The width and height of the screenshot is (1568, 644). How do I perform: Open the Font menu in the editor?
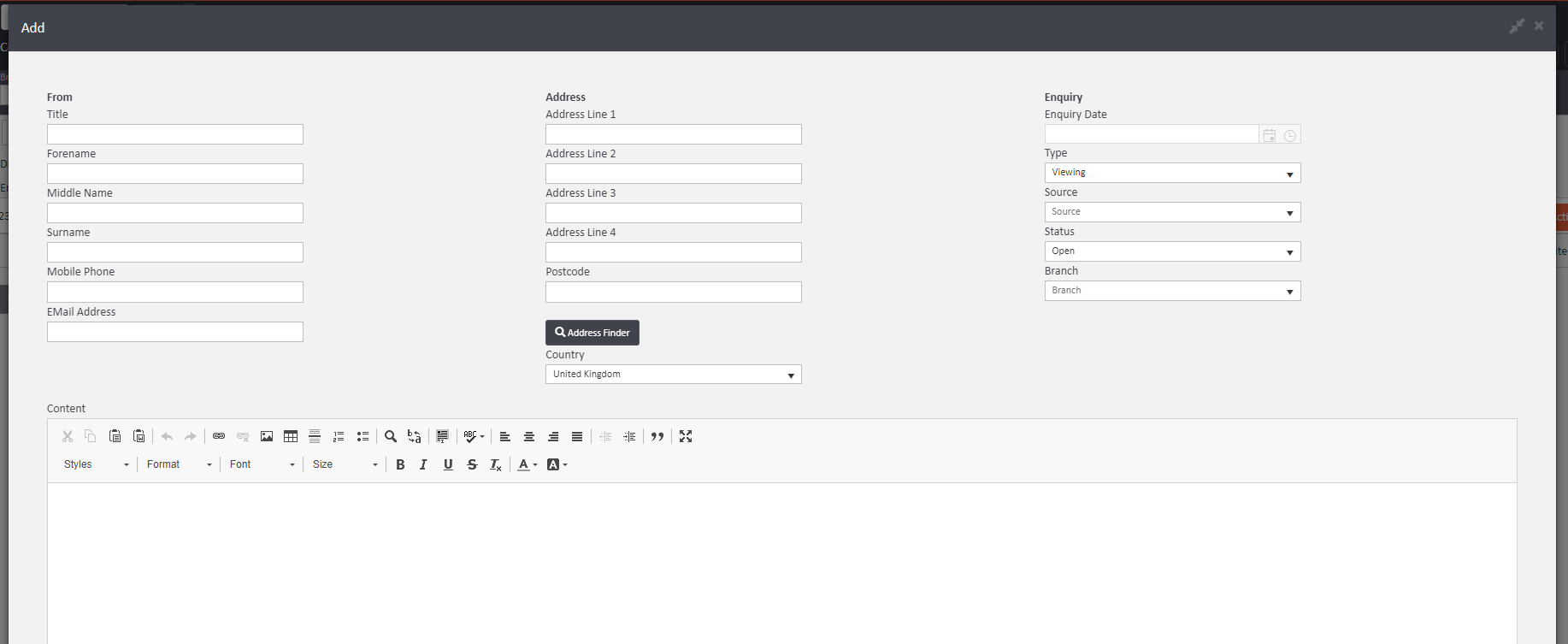262,464
